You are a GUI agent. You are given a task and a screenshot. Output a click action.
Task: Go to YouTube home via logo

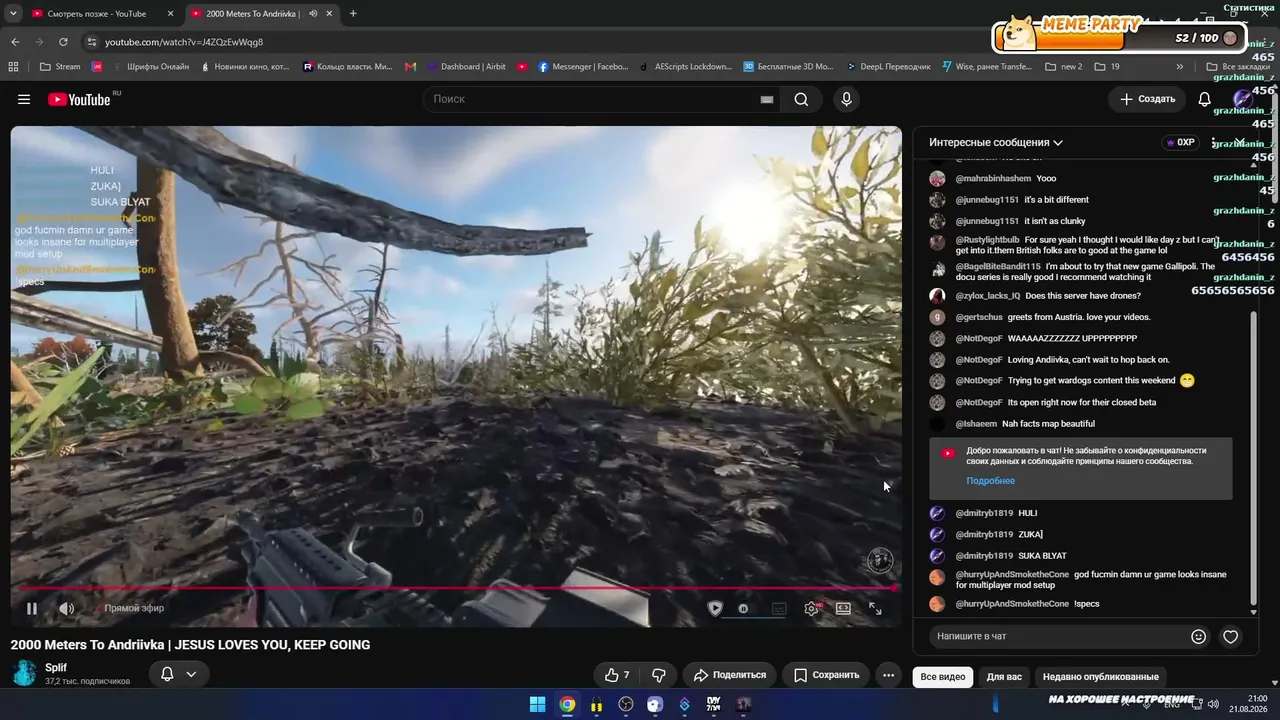(79, 99)
